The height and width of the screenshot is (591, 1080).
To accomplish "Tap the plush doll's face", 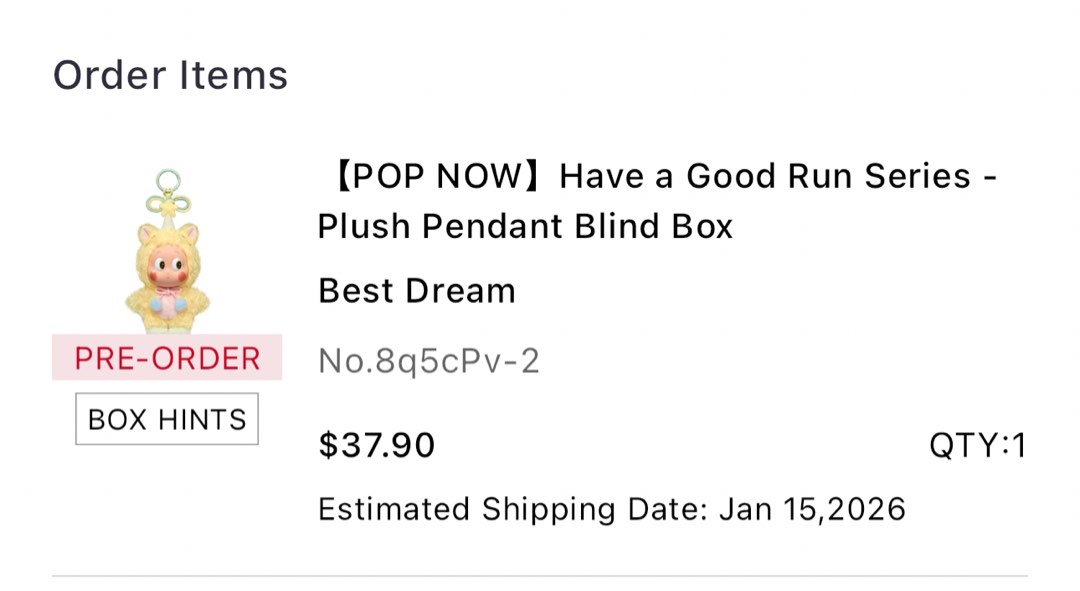I will pos(166,267).
